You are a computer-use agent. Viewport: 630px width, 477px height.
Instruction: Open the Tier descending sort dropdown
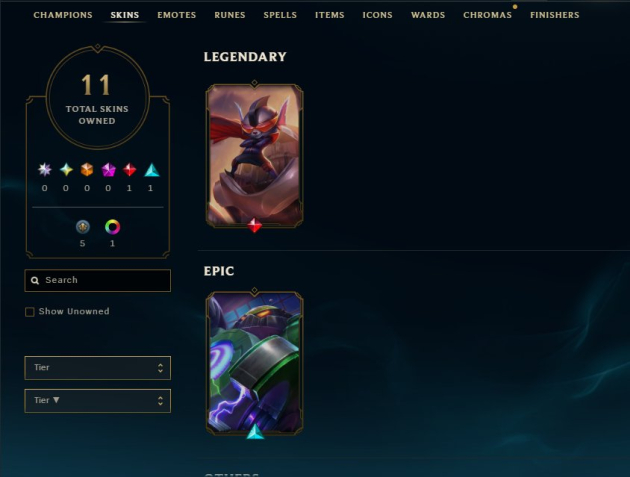98,401
